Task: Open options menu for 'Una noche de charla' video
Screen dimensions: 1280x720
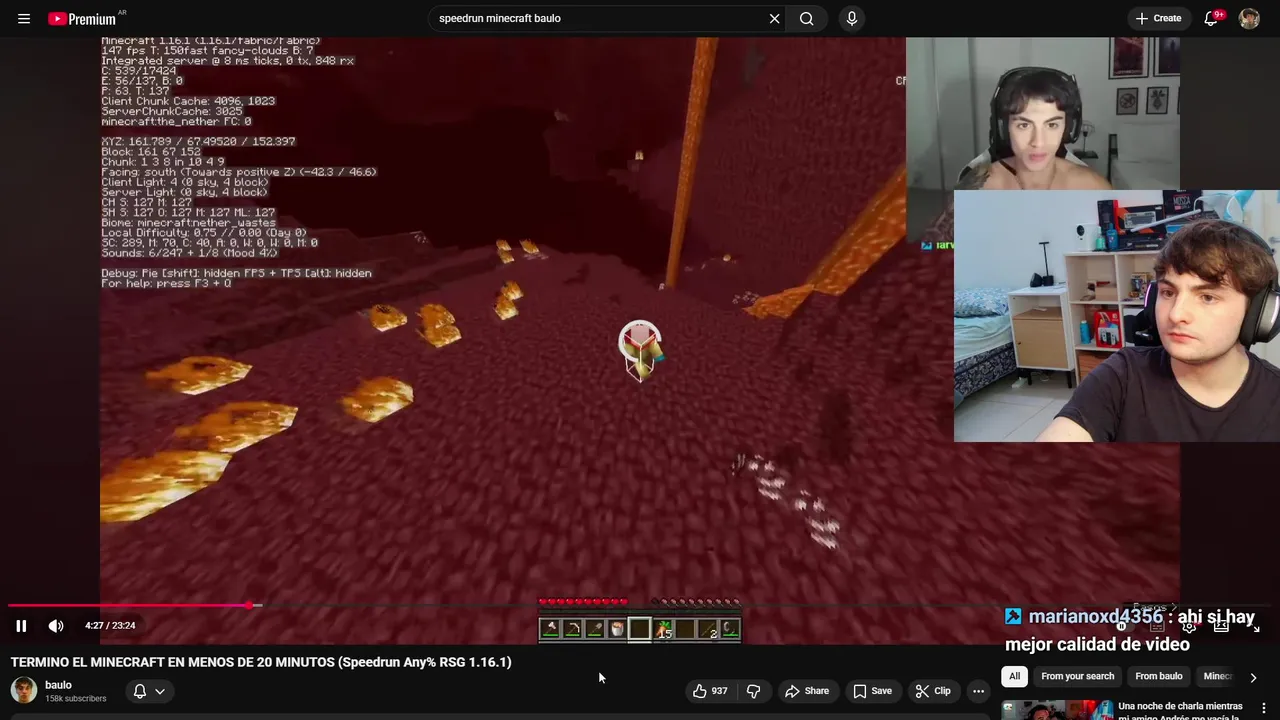Action: coord(1264,709)
